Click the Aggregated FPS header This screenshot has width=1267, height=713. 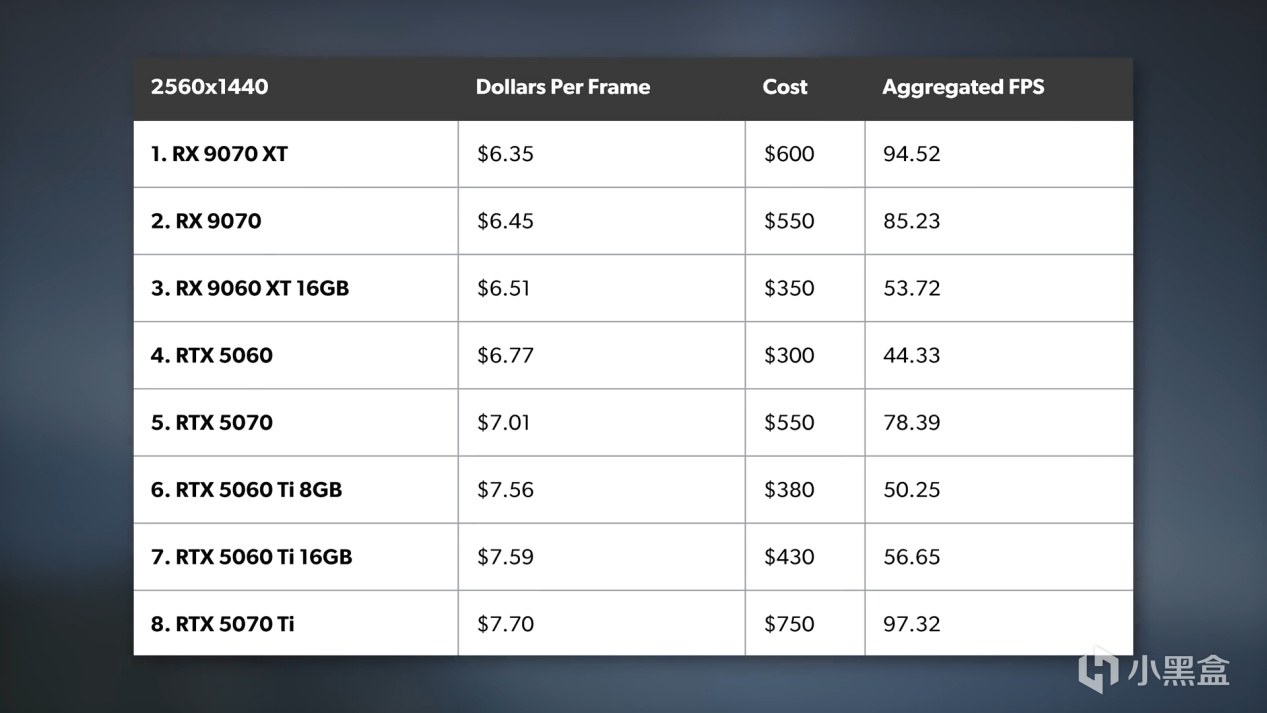tap(962, 87)
